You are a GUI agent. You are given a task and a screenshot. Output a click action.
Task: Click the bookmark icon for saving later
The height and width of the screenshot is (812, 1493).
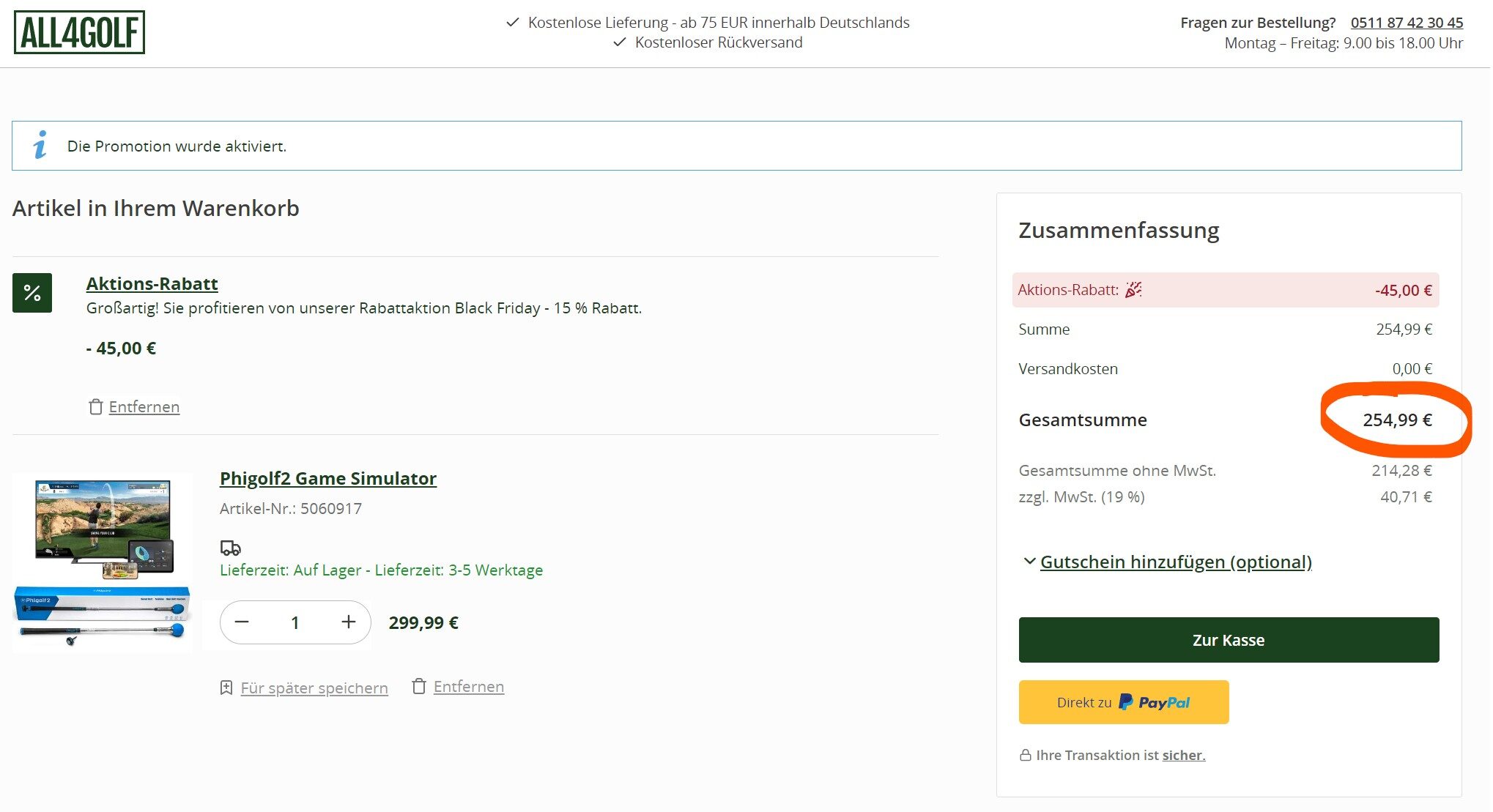coord(226,688)
